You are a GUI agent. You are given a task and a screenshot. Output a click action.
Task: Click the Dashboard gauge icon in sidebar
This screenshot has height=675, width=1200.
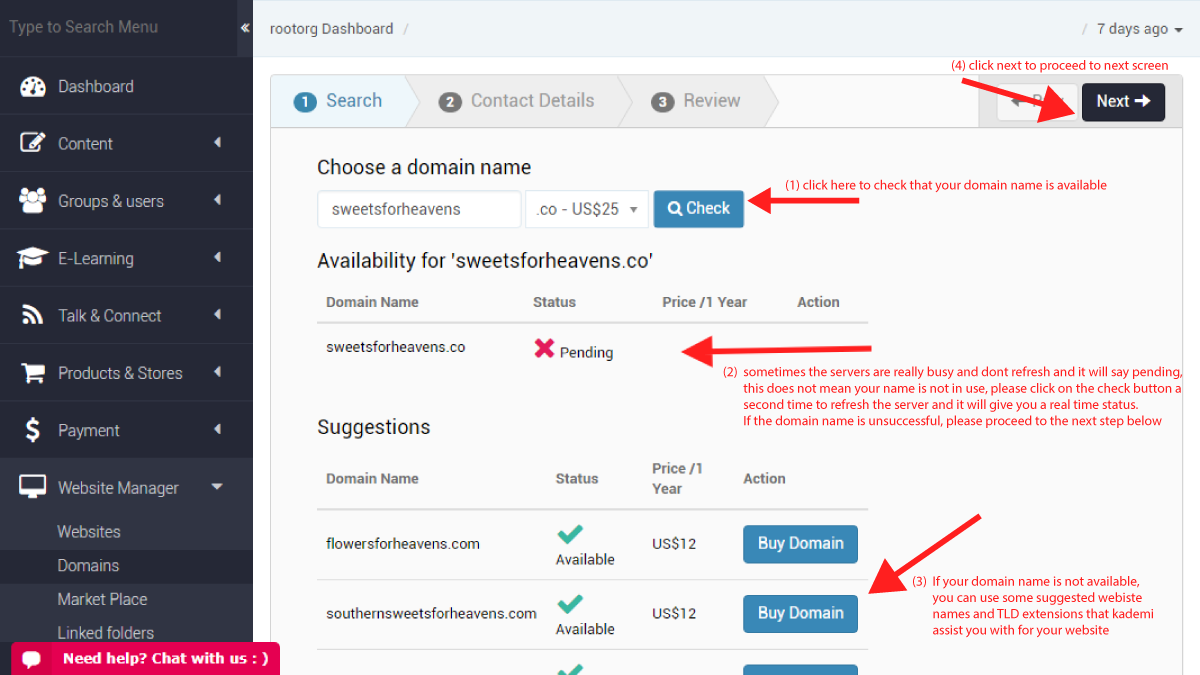pyautogui.click(x=33, y=87)
